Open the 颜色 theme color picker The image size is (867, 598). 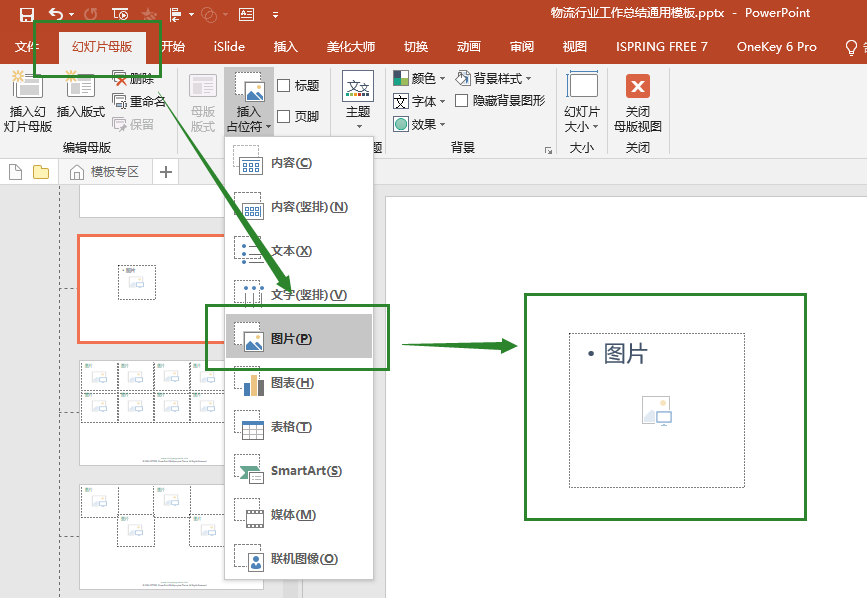(418, 77)
